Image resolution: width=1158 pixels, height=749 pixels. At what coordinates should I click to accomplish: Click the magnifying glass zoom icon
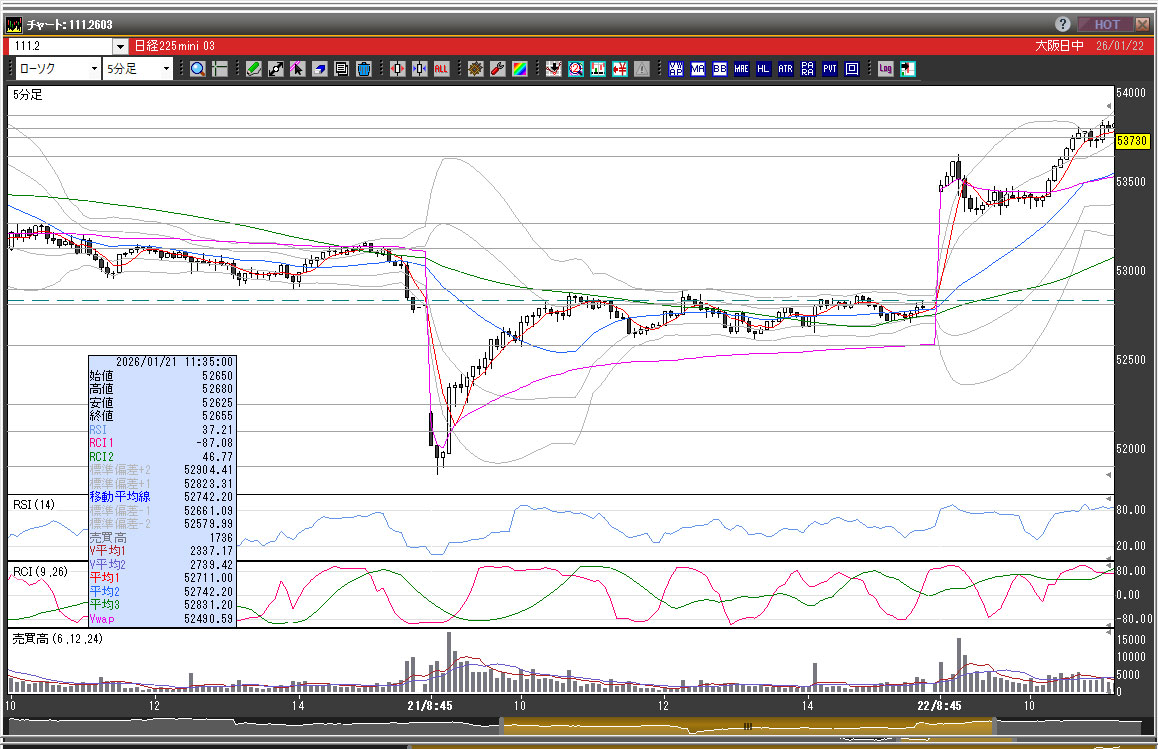click(197, 69)
